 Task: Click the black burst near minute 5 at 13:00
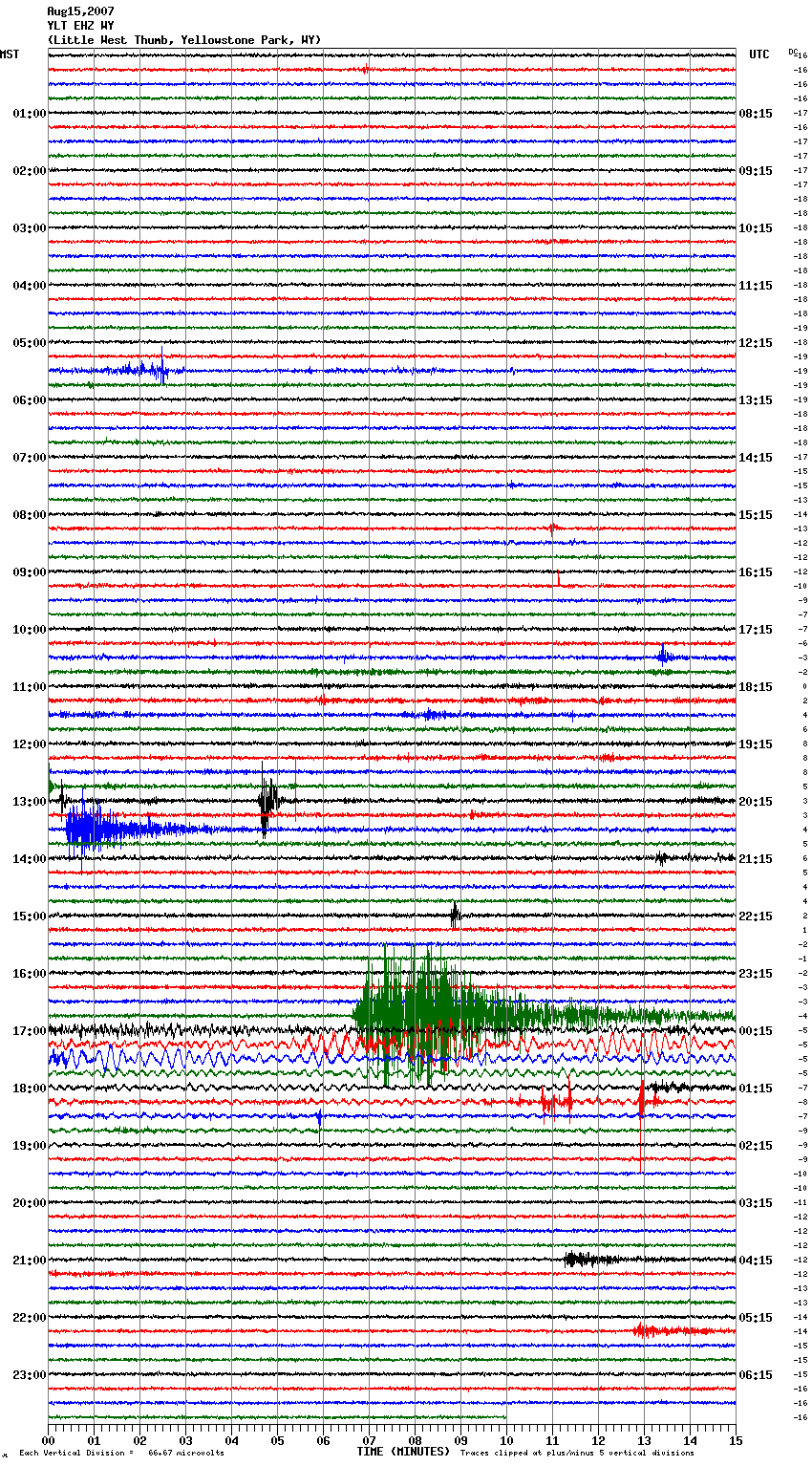[268, 801]
